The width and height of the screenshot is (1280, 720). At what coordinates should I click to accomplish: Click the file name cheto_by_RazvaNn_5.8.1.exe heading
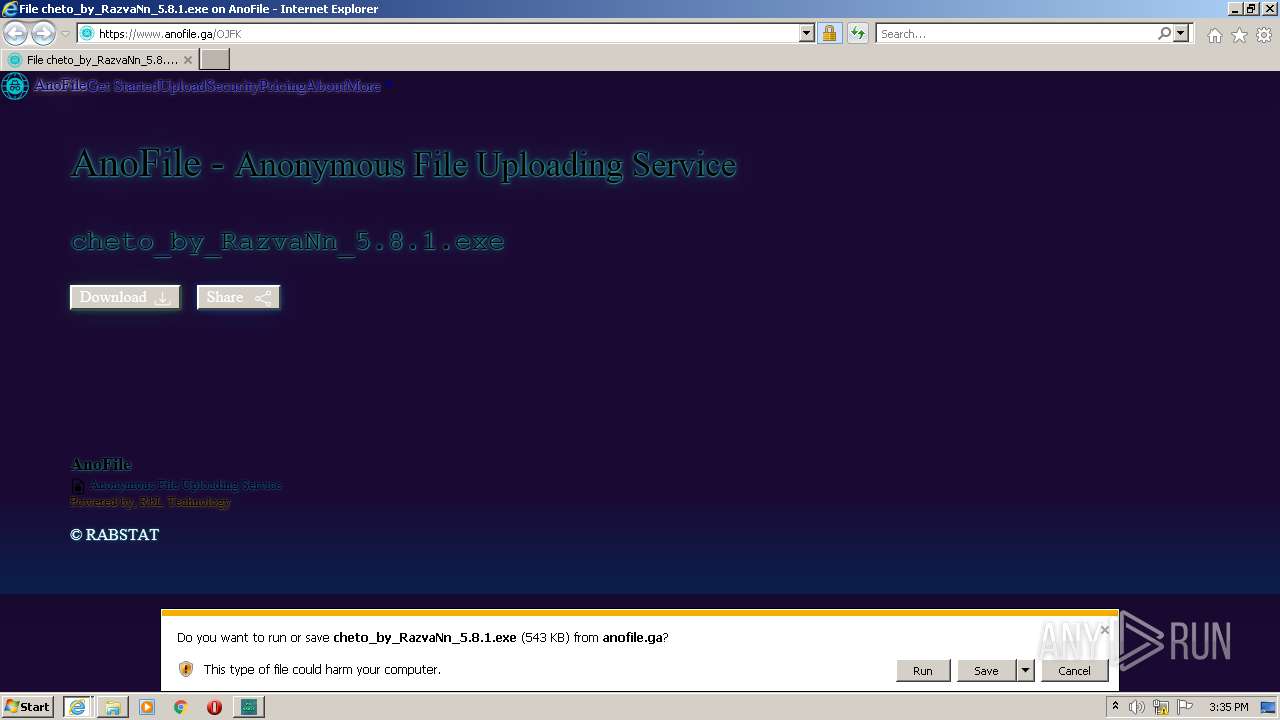[288, 241]
